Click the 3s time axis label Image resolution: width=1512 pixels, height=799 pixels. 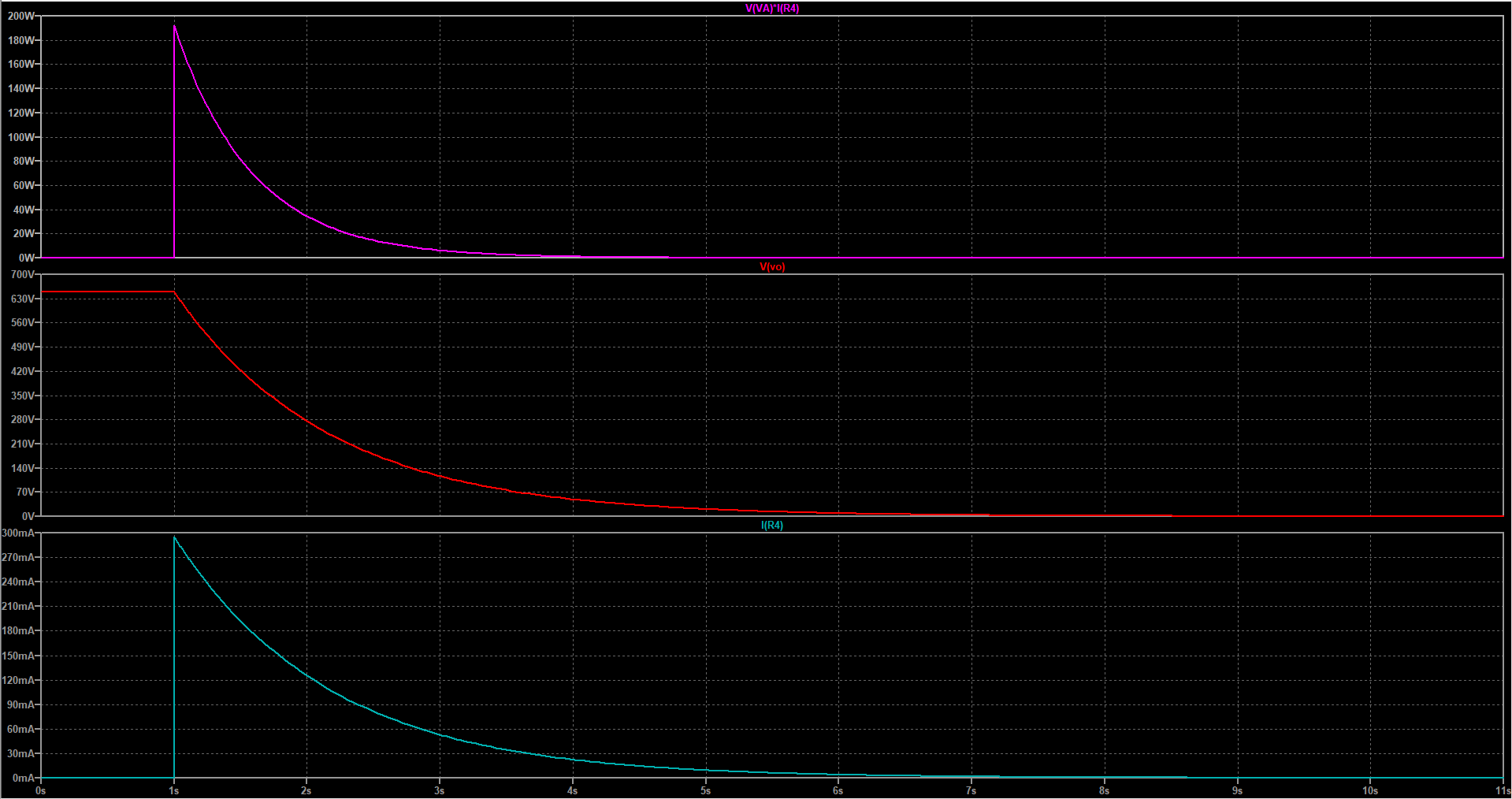pyautogui.click(x=440, y=790)
